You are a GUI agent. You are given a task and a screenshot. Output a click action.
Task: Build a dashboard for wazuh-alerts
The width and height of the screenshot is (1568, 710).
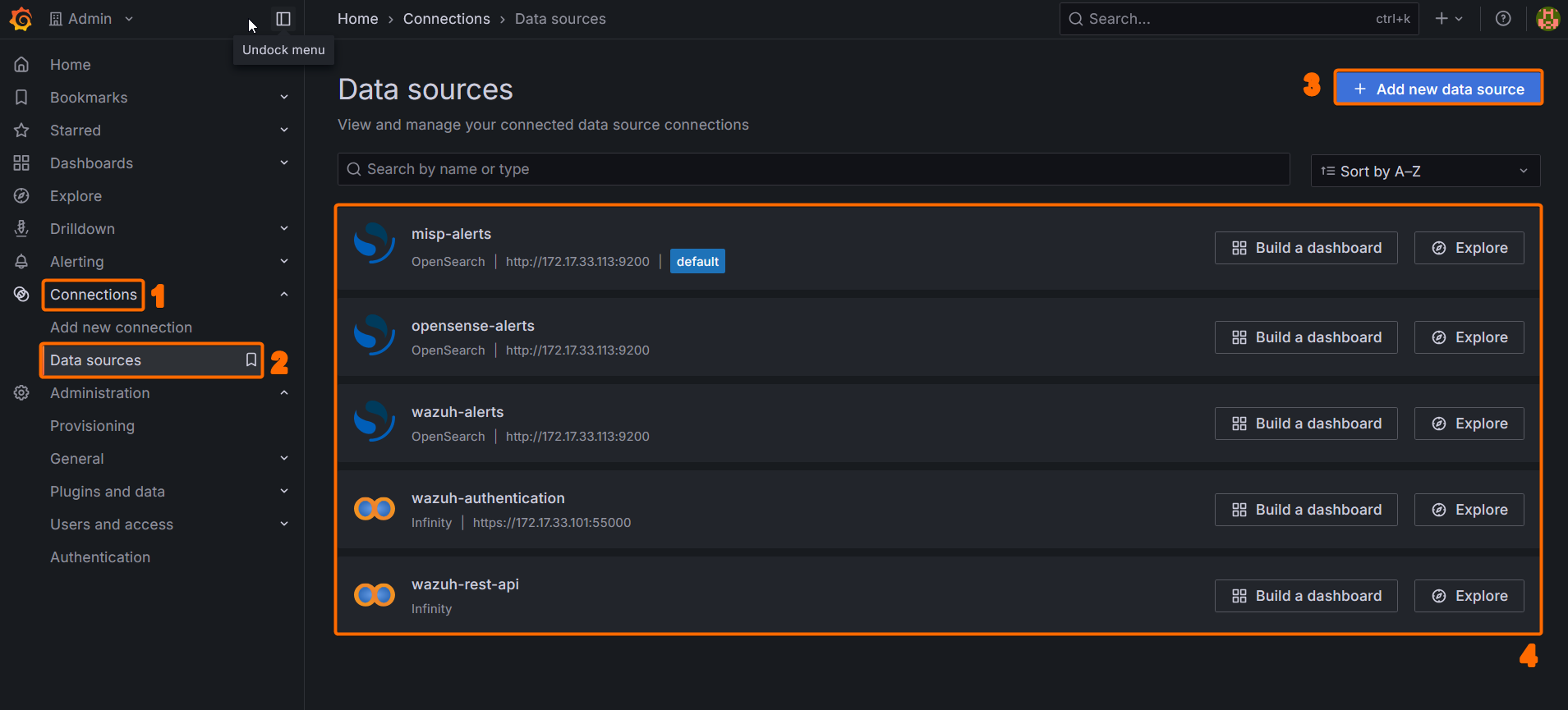pyautogui.click(x=1306, y=424)
